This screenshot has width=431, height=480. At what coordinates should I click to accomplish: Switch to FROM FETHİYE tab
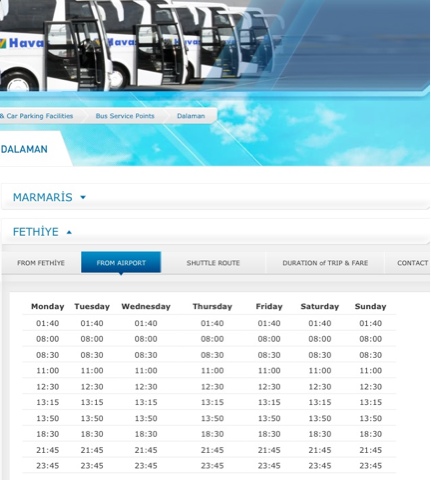[41, 263]
